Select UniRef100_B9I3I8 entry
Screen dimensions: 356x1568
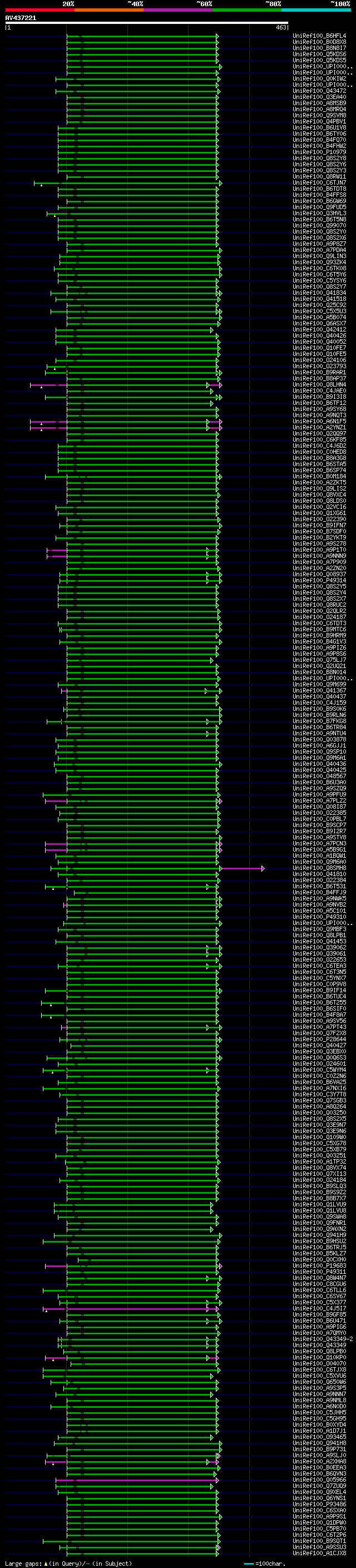[x=319, y=397]
